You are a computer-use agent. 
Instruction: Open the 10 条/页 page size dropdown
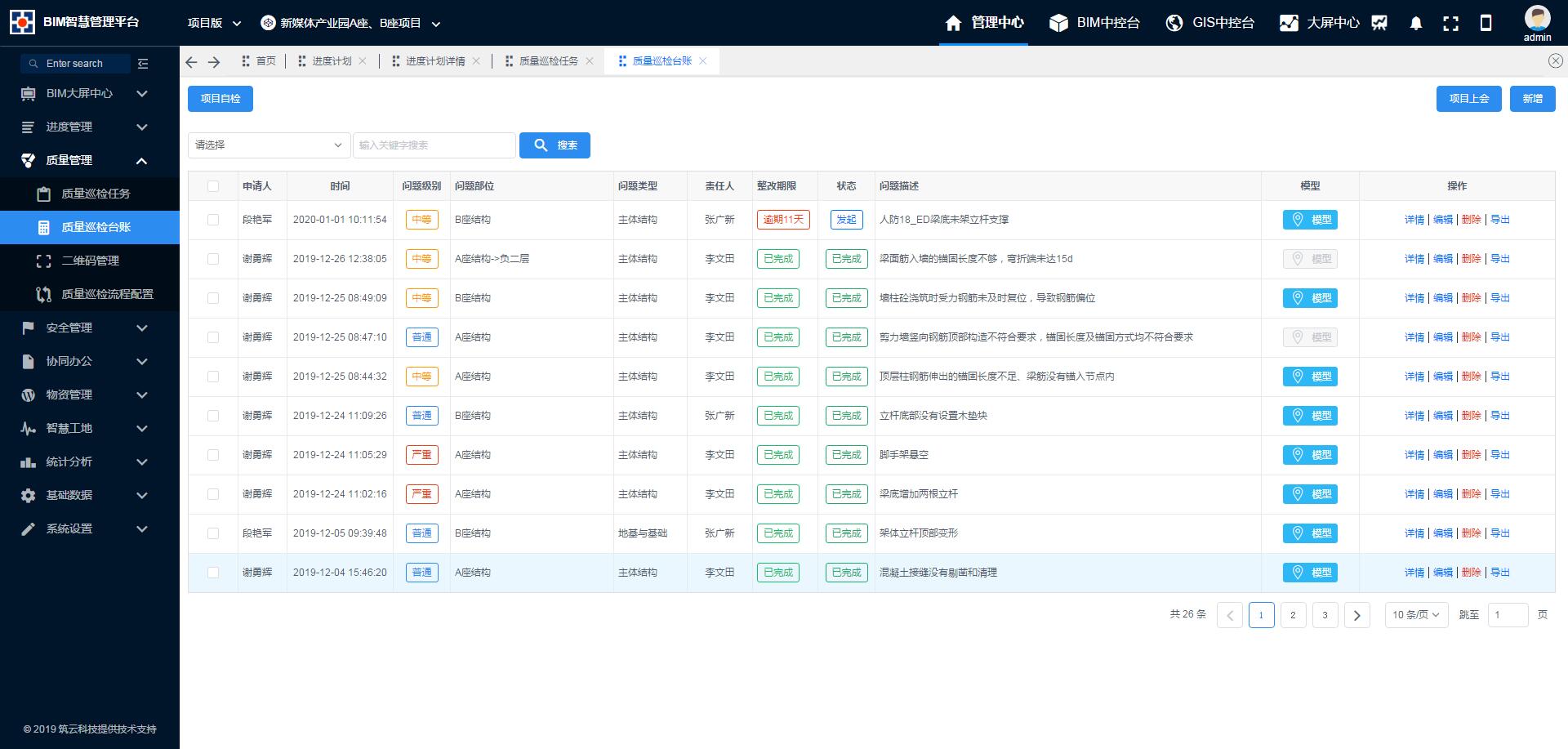click(1415, 615)
